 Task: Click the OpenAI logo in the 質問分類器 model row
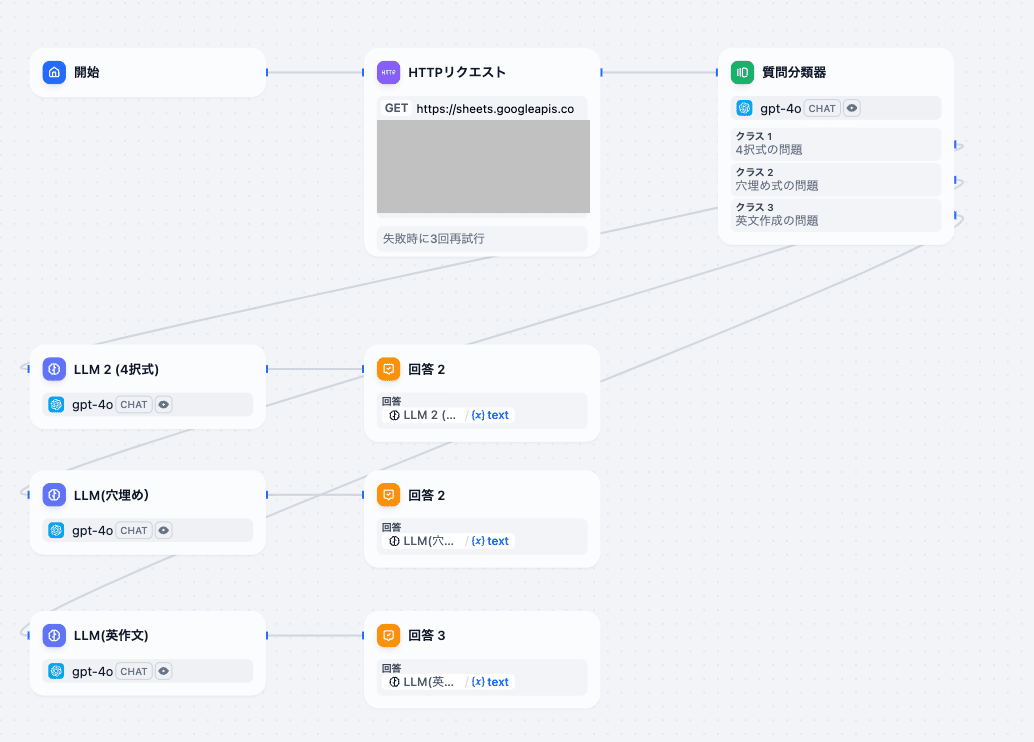(x=743, y=108)
